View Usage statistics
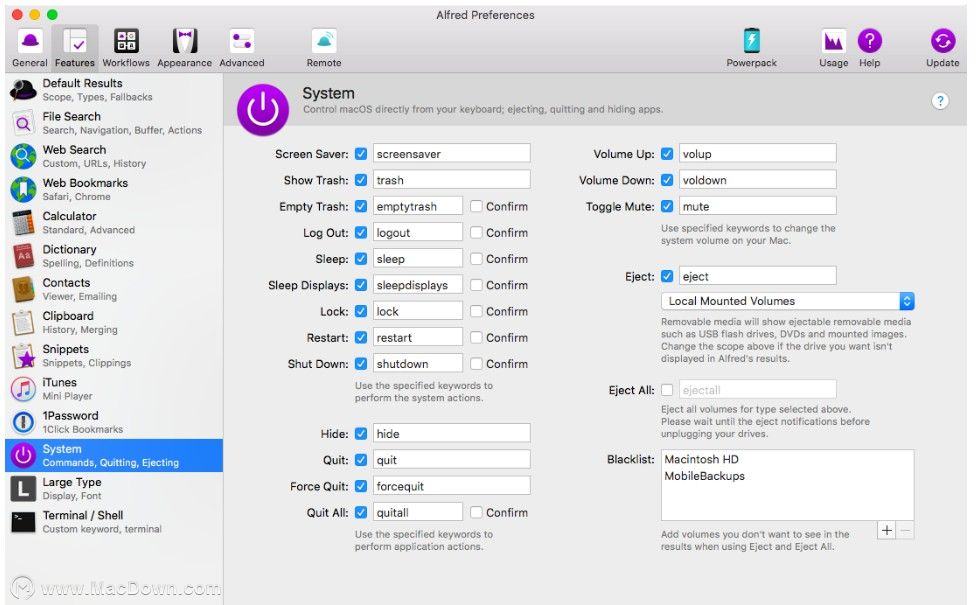Viewport: 978px width, 605px height. click(833, 47)
